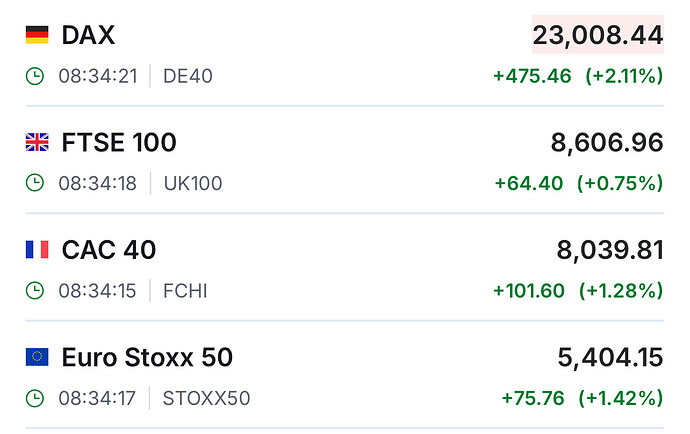This screenshot has height=434, width=690.
Task: Click the FTSE 100 price 8,606.96
Action: click(x=606, y=143)
